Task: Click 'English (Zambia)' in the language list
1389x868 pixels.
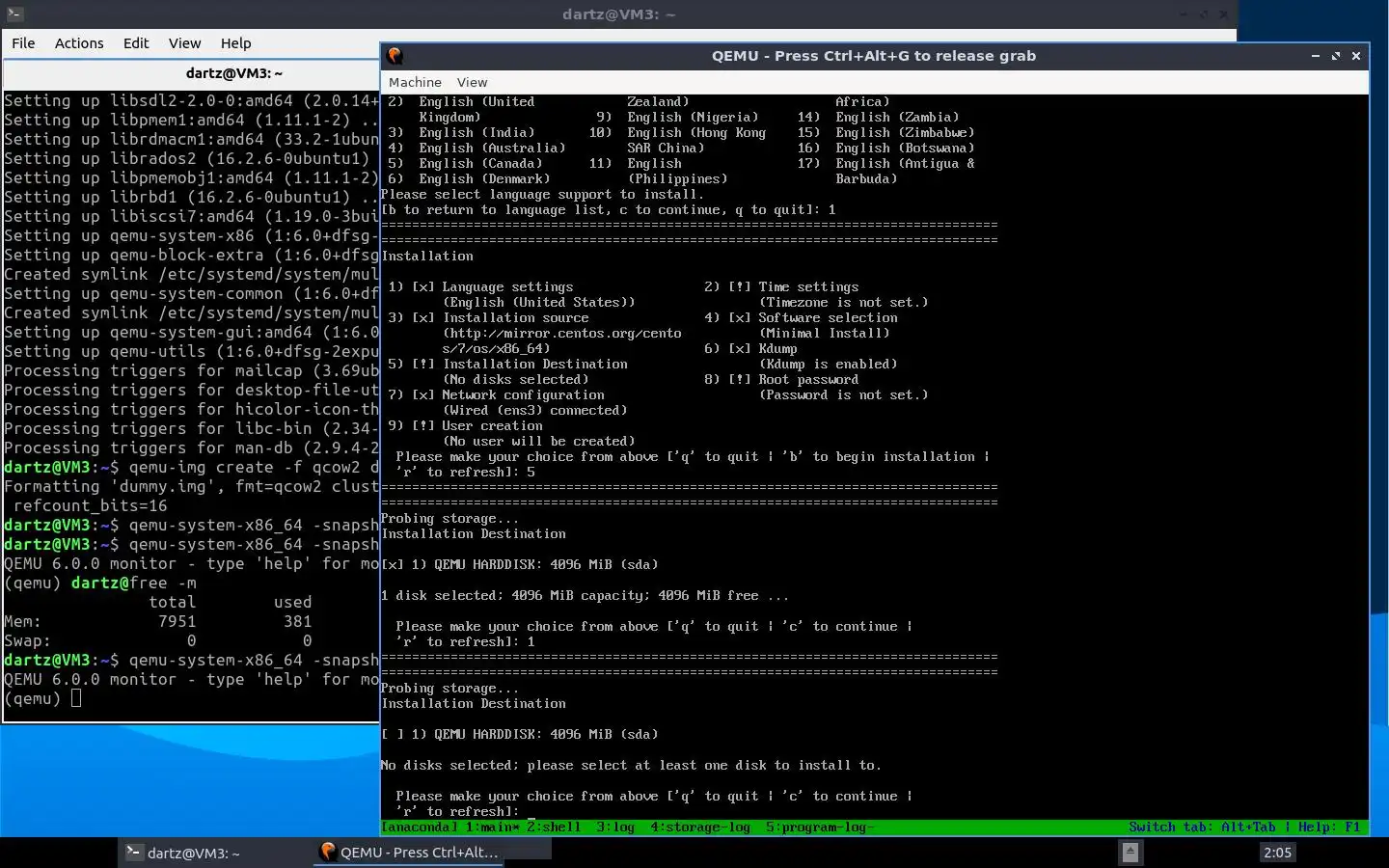Action: 897,117
